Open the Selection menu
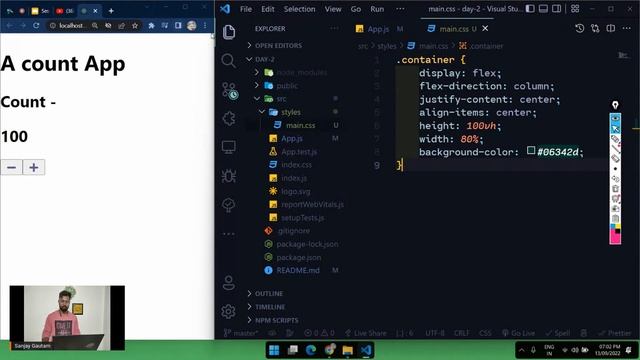This screenshot has width=640, height=360. tap(300, 9)
